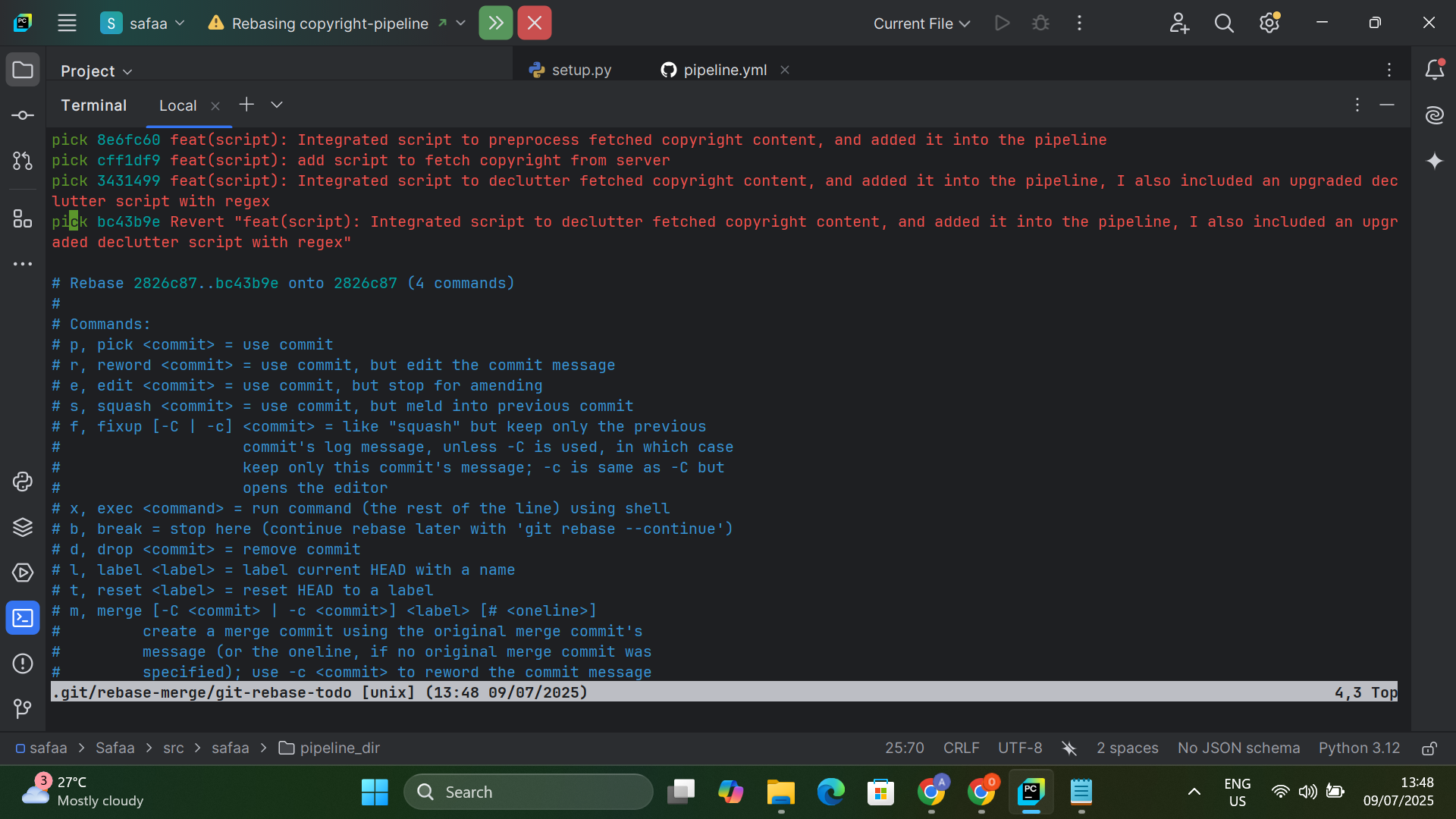
Task: Open the Structure tool window
Action: (x=23, y=219)
